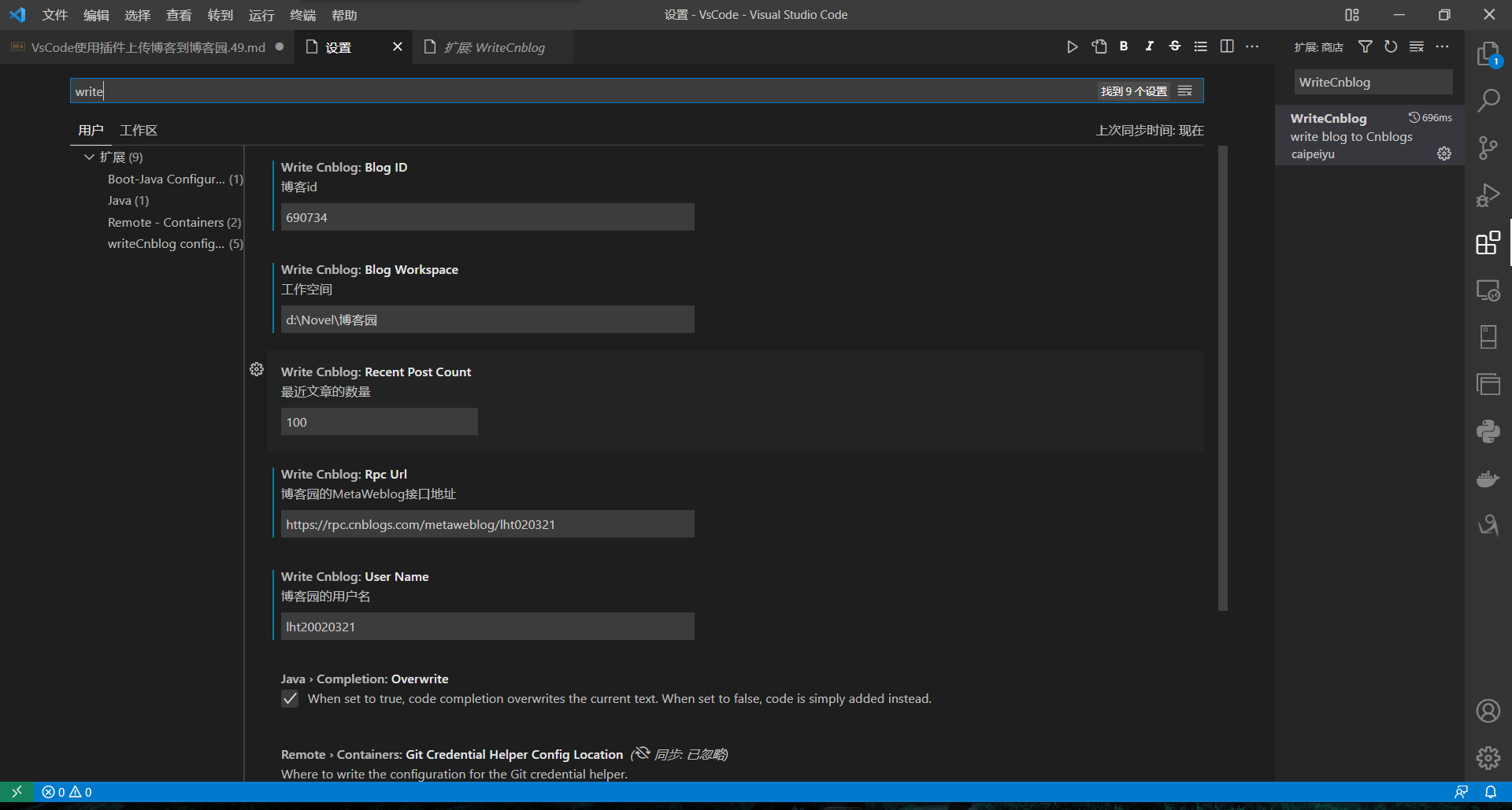Open preview to the side icon
The image size is (1512, 810).
coord(1099,46)
